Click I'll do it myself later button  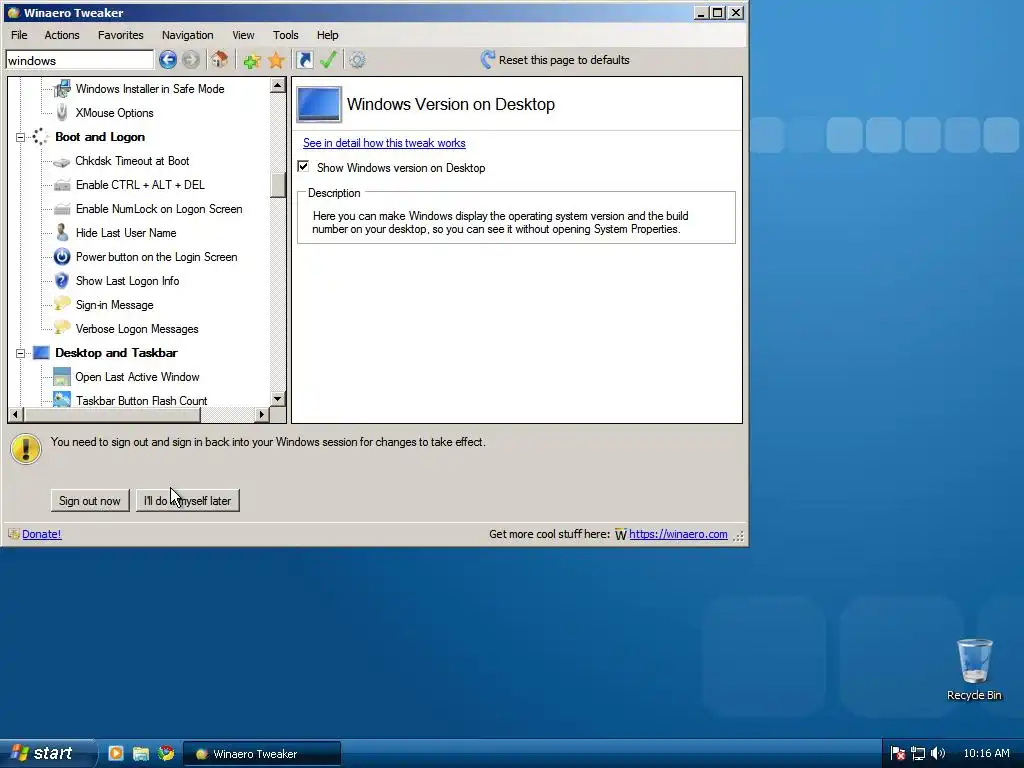[x=187, y=500]
